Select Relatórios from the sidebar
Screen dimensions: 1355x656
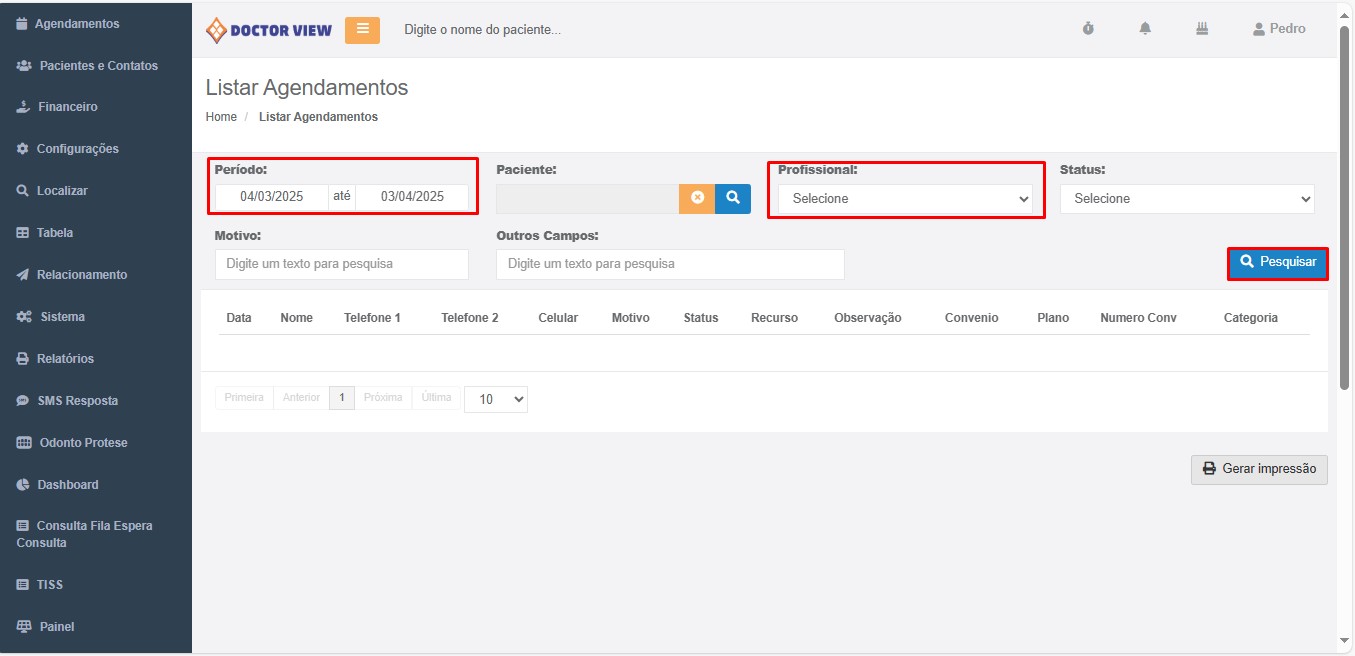[x=65, y=359]
